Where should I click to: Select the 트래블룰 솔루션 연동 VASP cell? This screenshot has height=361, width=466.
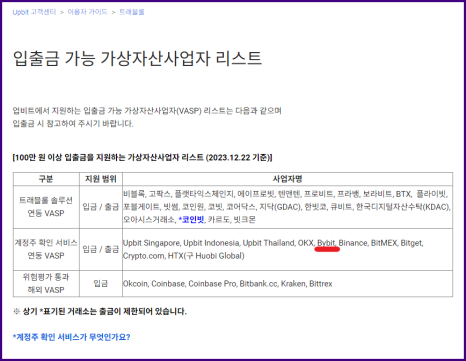tap(46, 207)
